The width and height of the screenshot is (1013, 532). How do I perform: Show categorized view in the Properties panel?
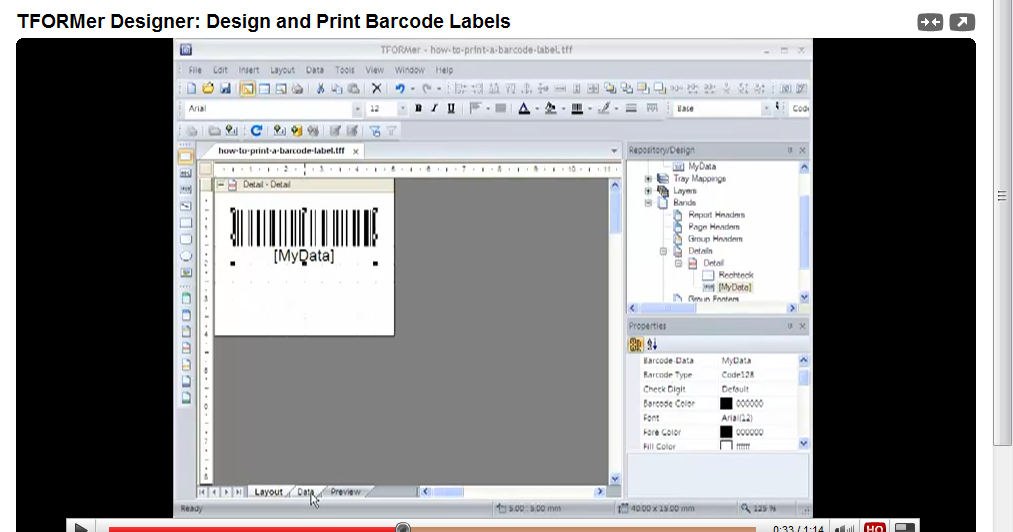[636, 345]
